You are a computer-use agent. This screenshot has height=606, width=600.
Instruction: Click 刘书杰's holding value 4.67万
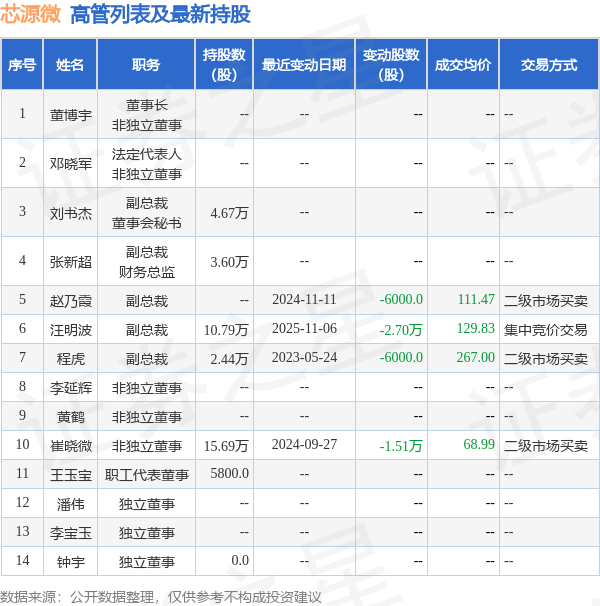229,213
